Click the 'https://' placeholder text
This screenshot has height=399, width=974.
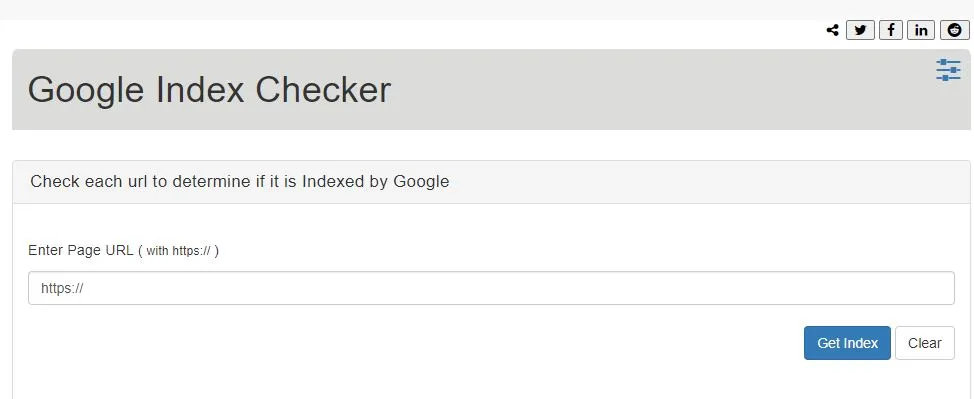[x=62, y=288]
